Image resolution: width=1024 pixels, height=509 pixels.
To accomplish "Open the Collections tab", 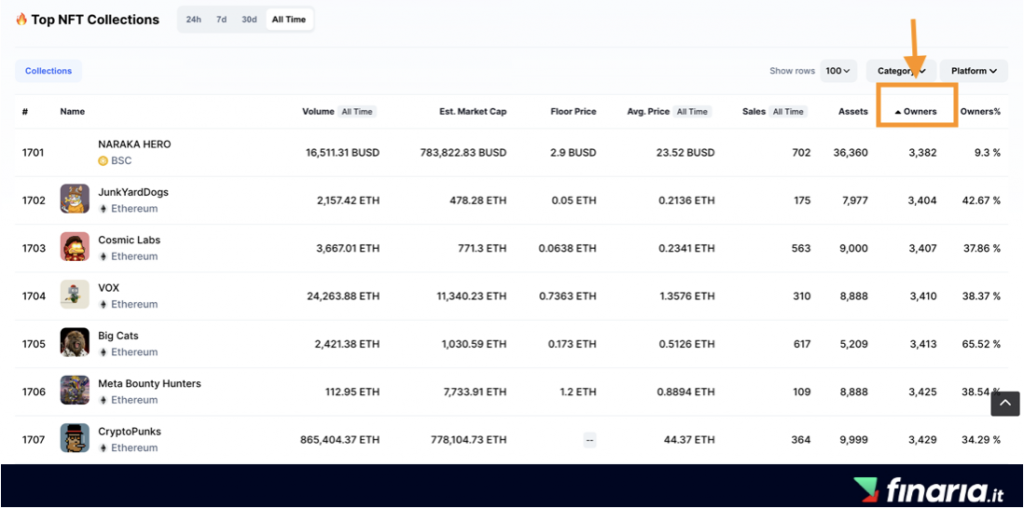I will (x=48, y=71).
